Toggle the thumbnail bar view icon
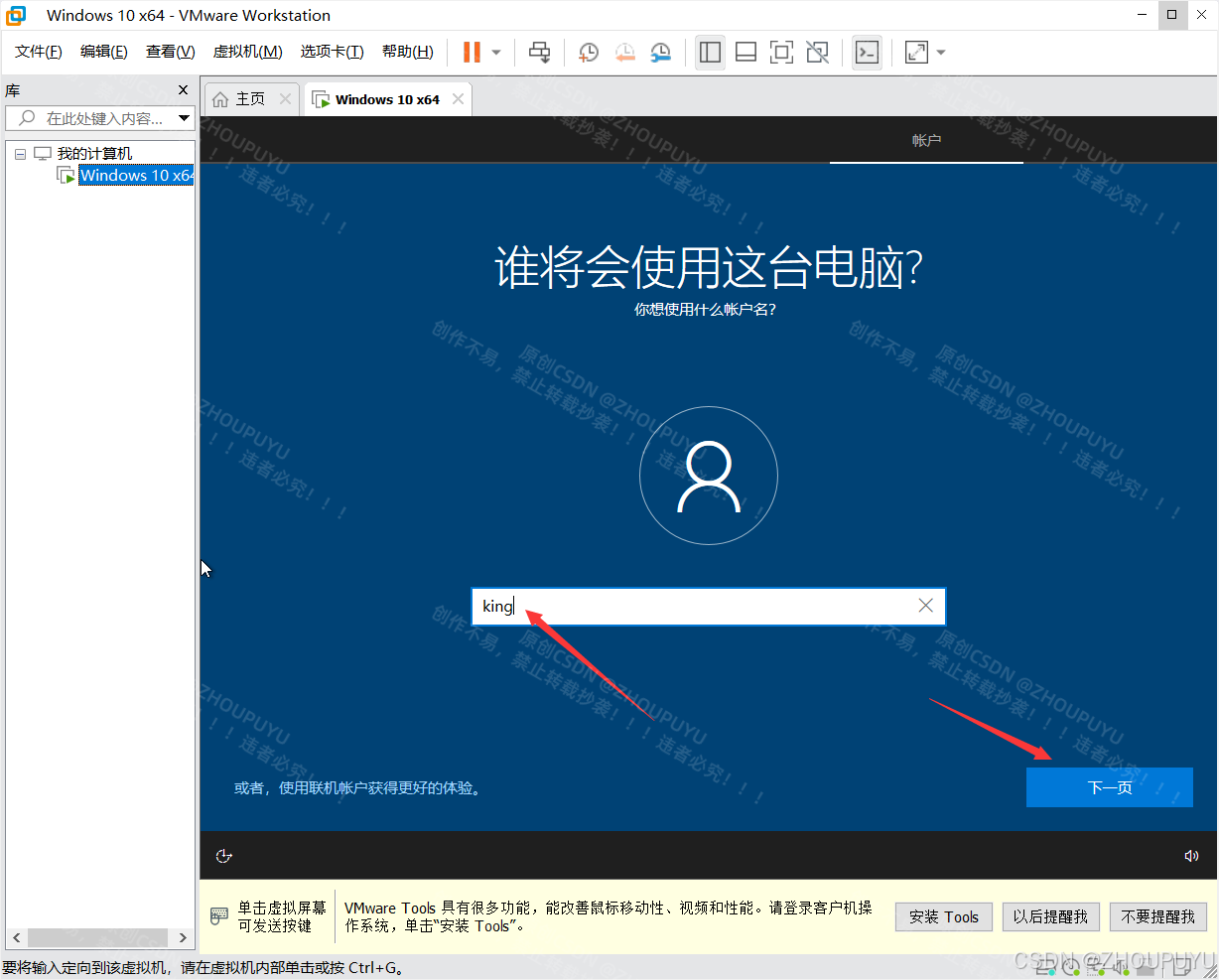This screenshot has width=1219, height=980. (x=745, y=52)
